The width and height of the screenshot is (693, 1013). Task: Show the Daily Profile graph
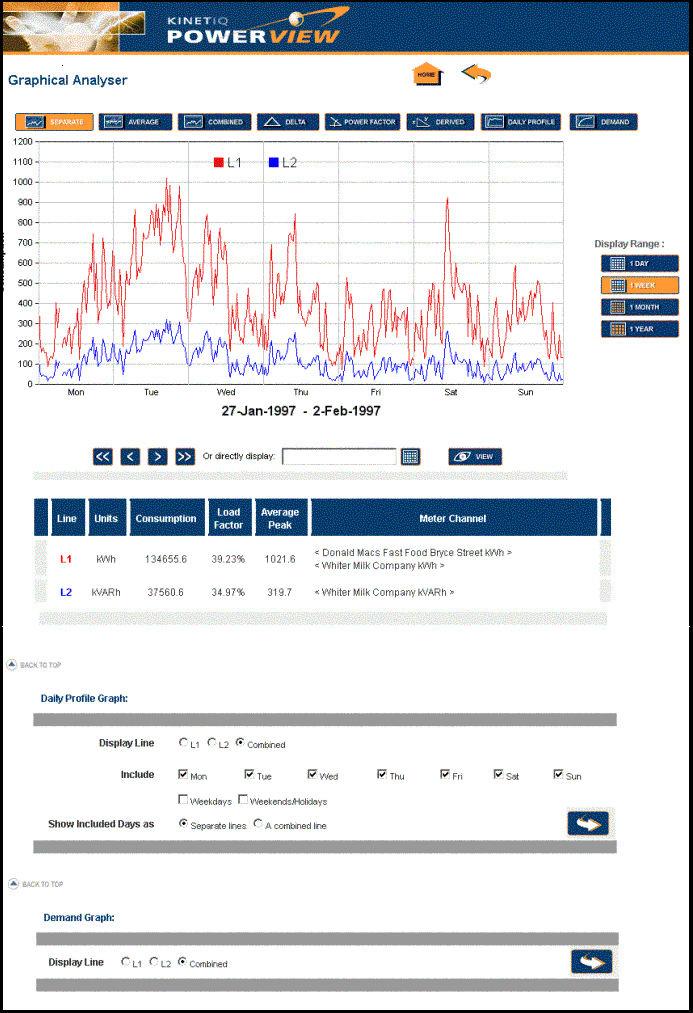coord(521,121)
